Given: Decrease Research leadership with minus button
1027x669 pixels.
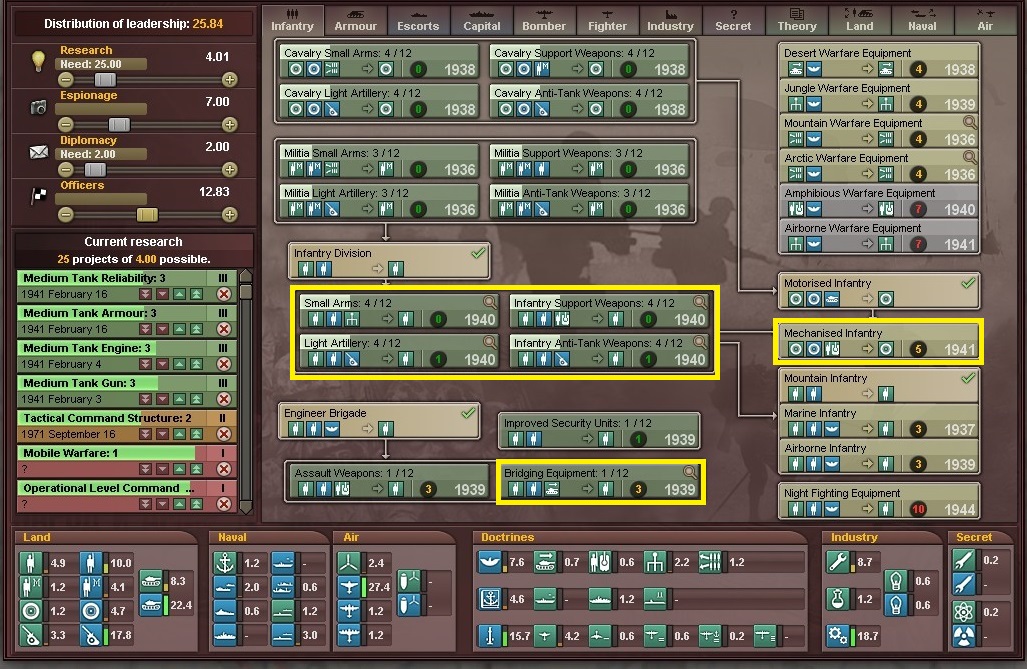Looking at the screenshot, I should (65, 79).
